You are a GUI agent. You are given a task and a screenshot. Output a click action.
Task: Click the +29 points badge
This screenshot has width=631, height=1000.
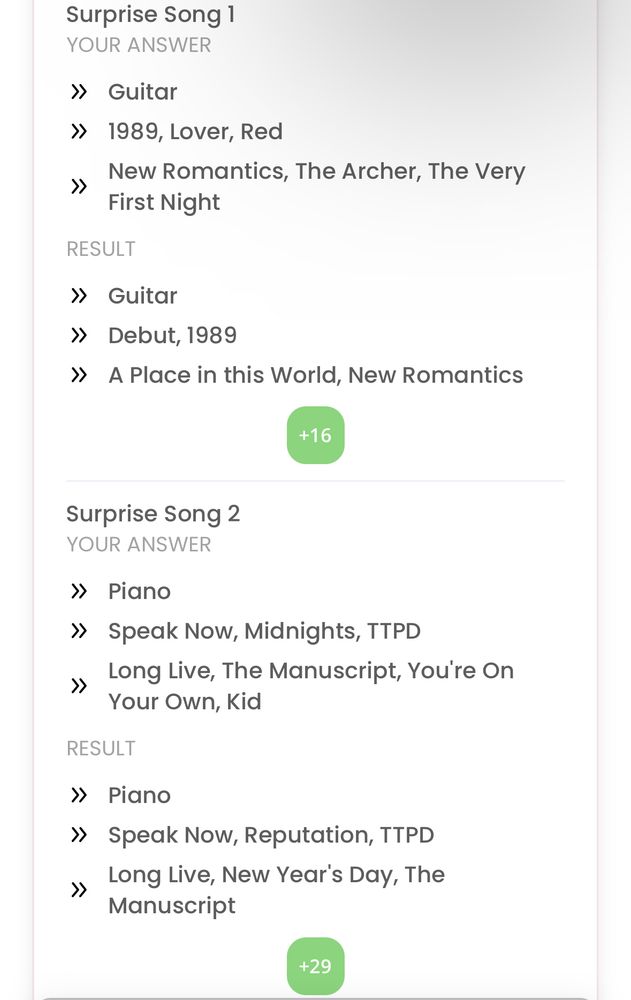[315, 966]
